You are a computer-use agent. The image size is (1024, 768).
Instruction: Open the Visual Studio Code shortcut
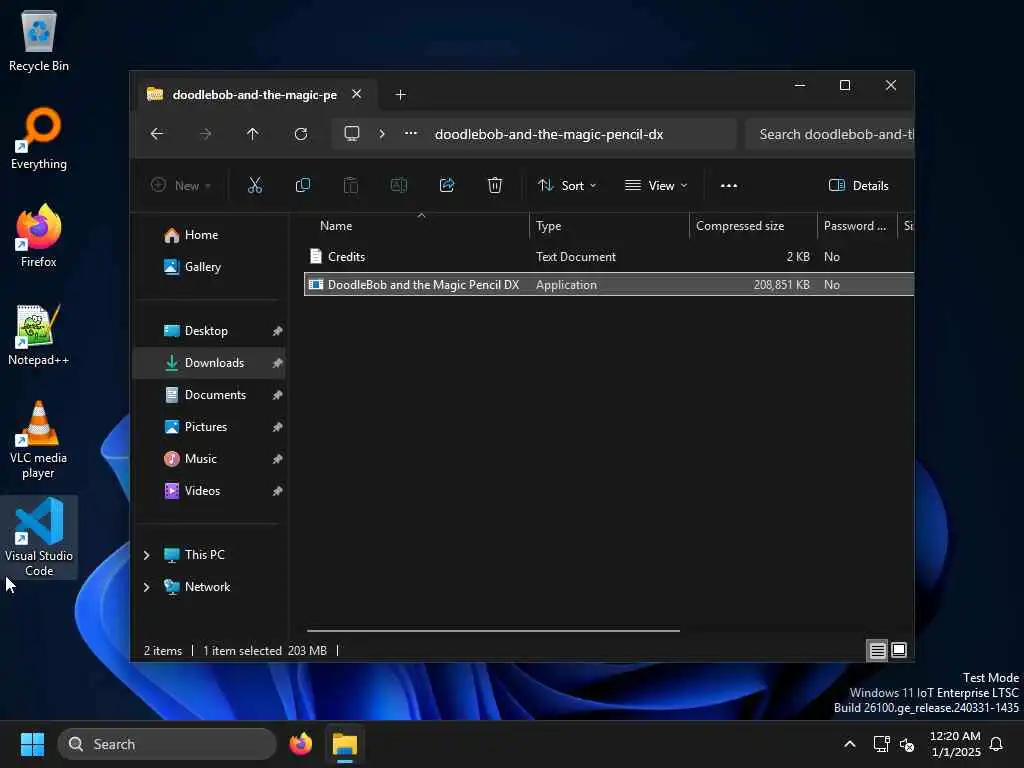click(x=39, y=537)
